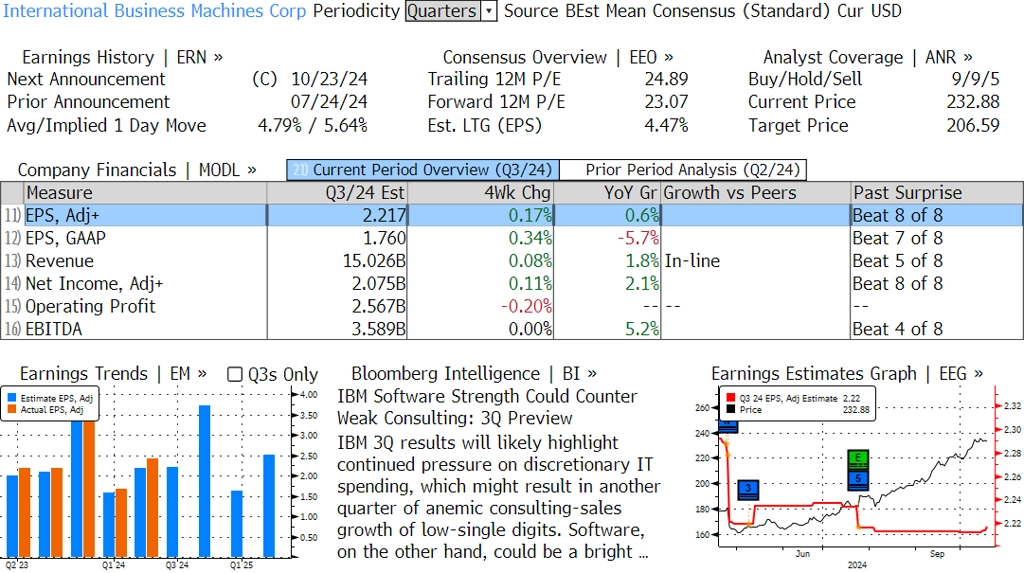Enable the Q3s Only checkbox
Viewport: 1024px width, 573px height.
pyautogui.click(x=235, y=374)
